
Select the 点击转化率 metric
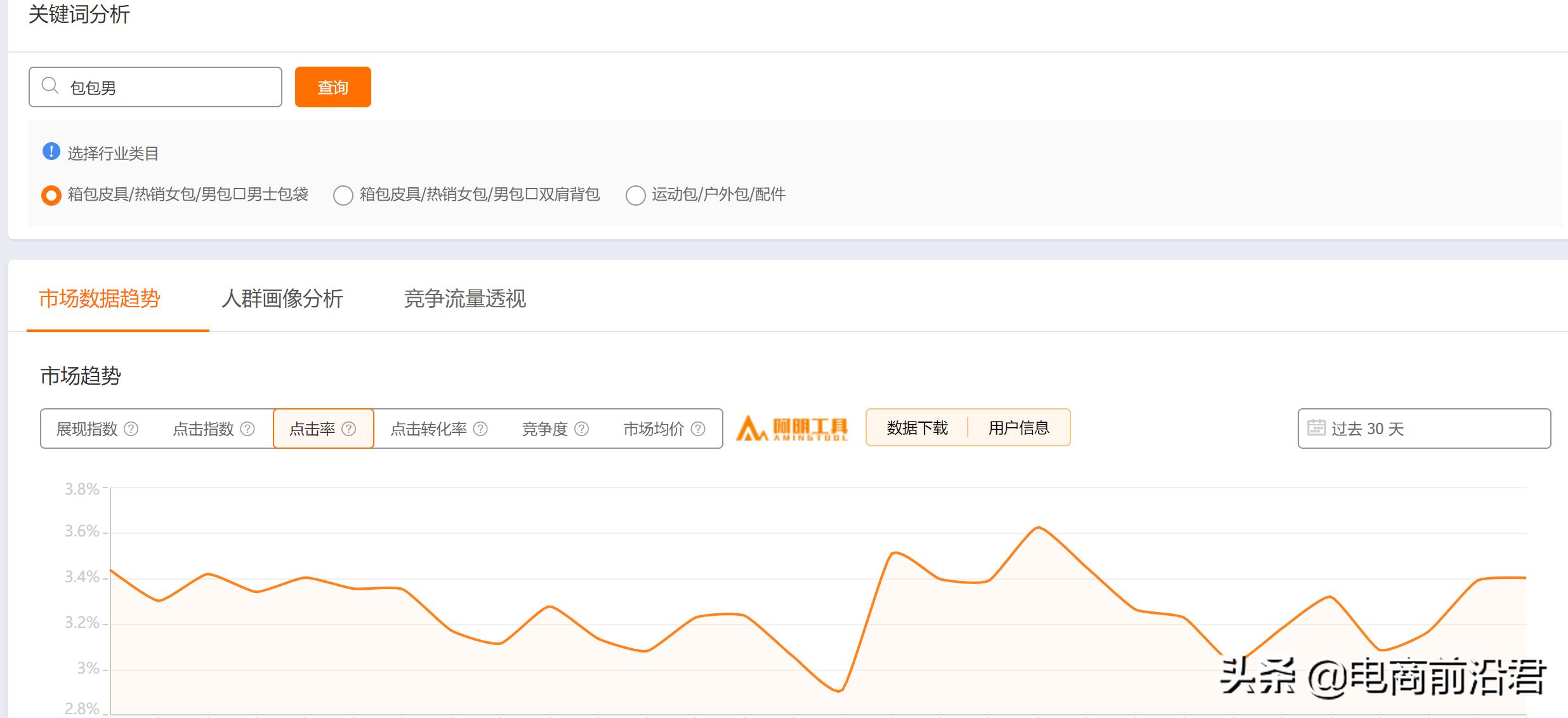click(429, 429)
